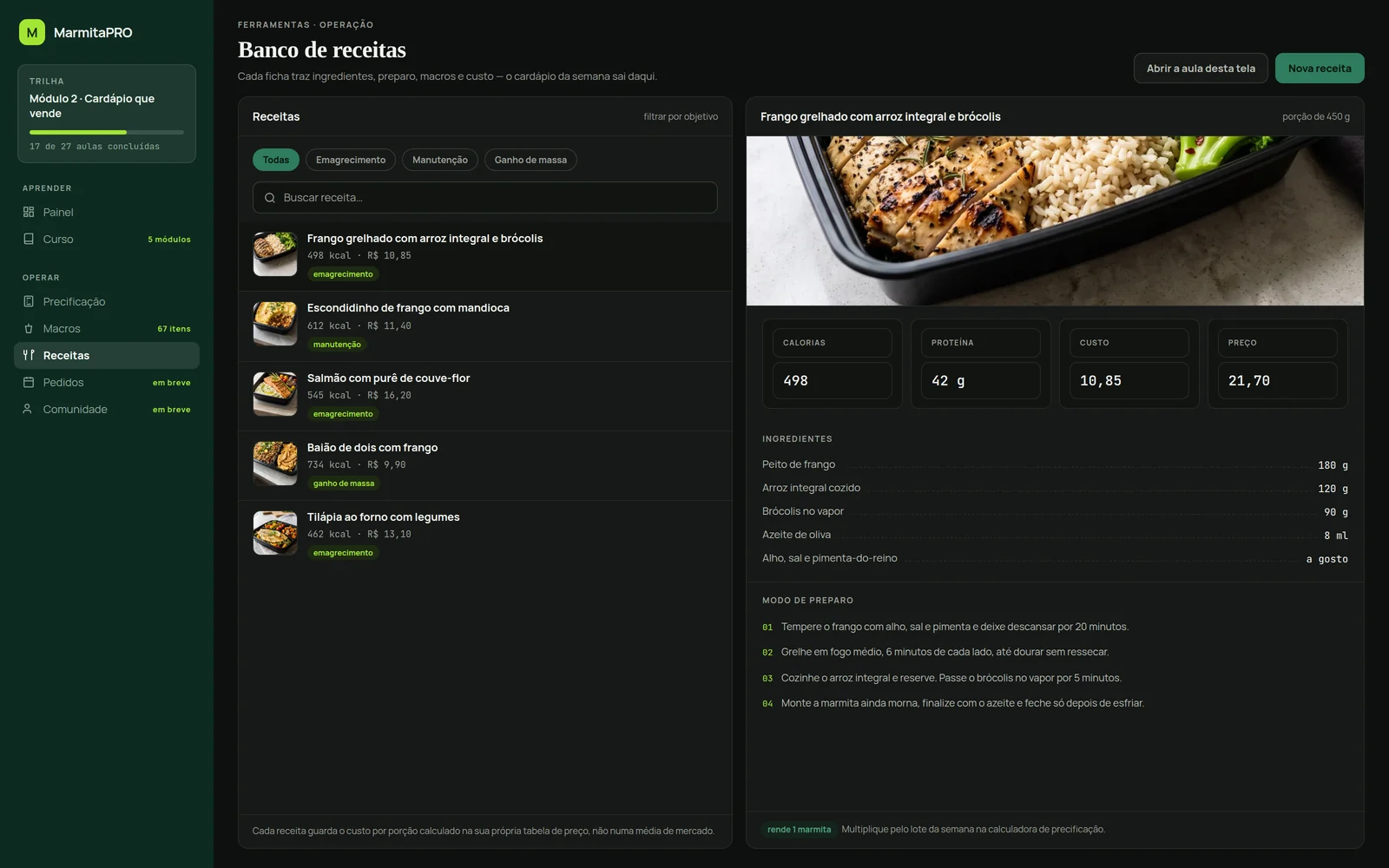The image size is (1389, 868).
Task: Click the Pedidos calendar icon
Action: click(x=29, y=382)
